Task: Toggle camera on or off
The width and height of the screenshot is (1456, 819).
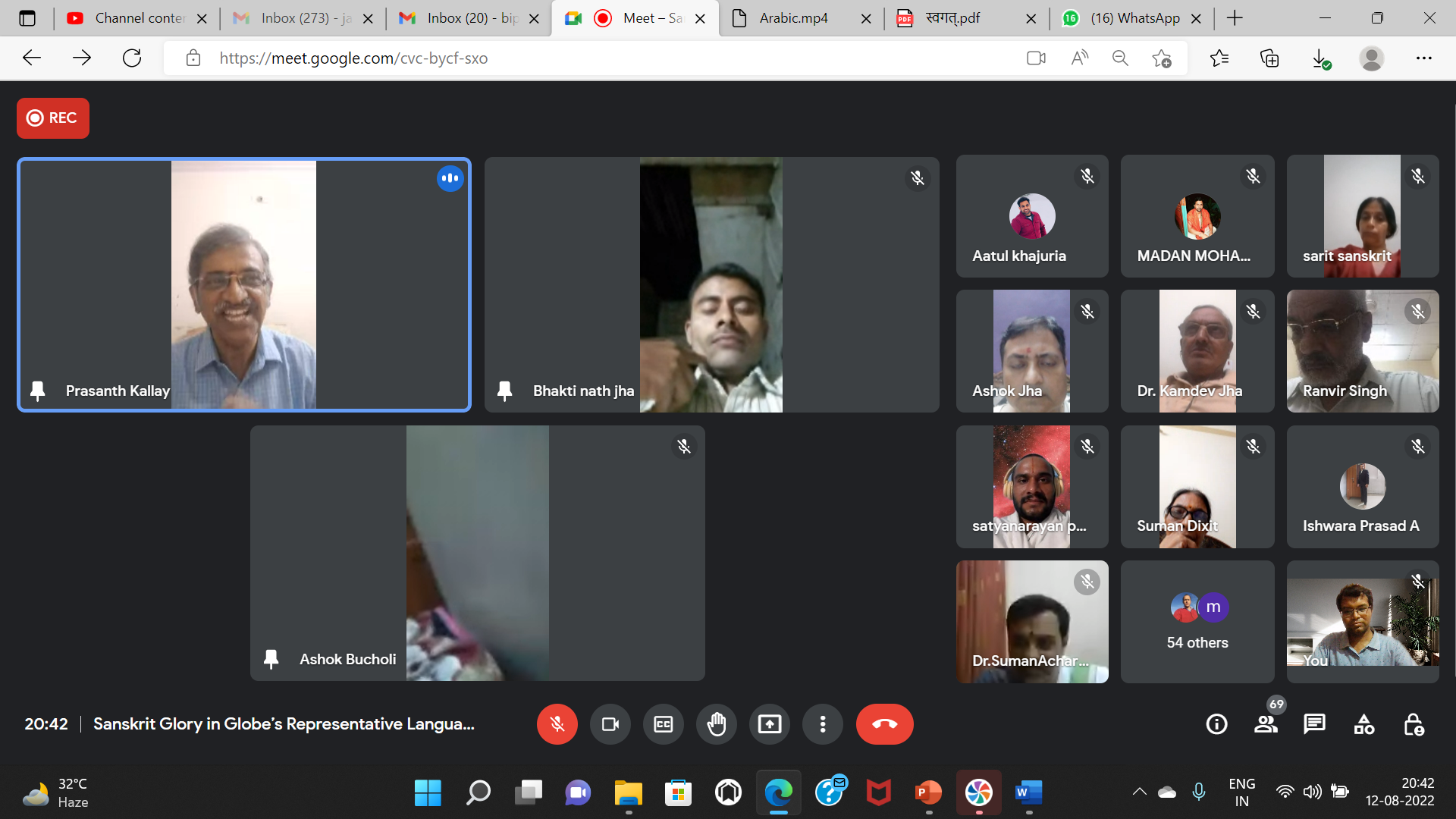Action: coord(610,724)
